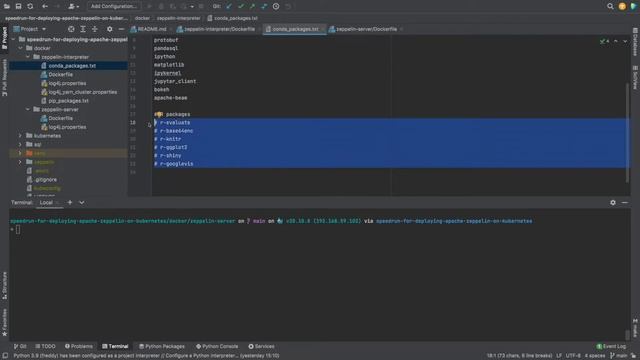This screenshot has width=640, height=360.
Task: Open the Project tool window side tab
Action: click(x=4, y=38)
